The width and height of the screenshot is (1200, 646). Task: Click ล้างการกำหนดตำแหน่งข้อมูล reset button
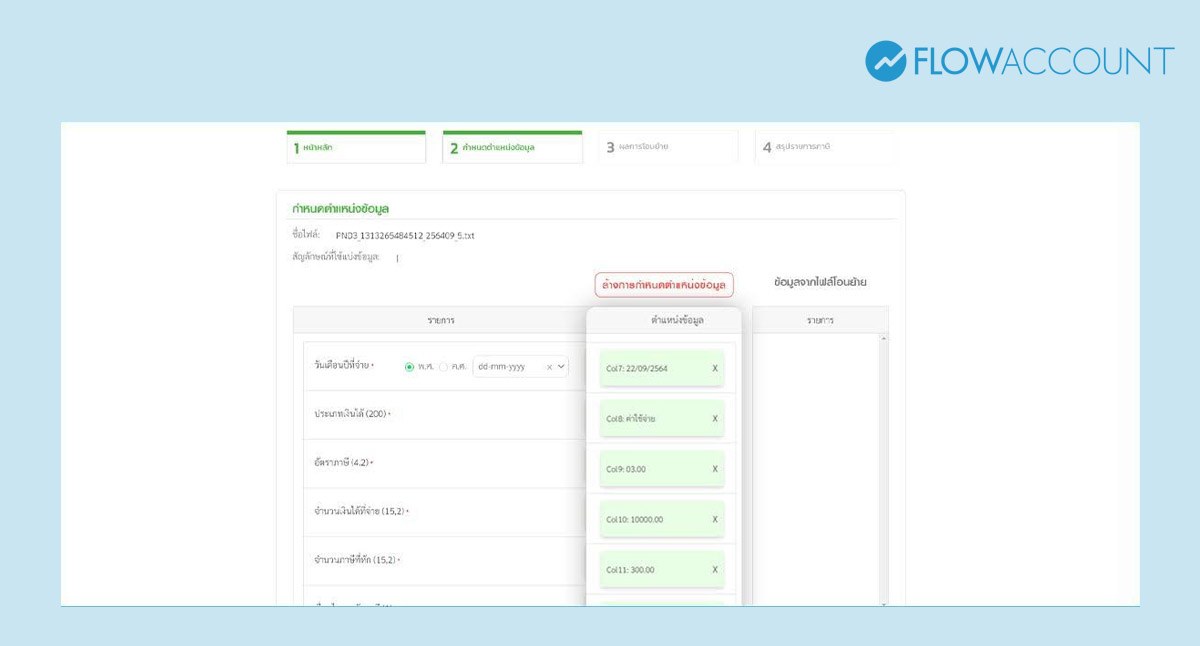tap(664, 285)
